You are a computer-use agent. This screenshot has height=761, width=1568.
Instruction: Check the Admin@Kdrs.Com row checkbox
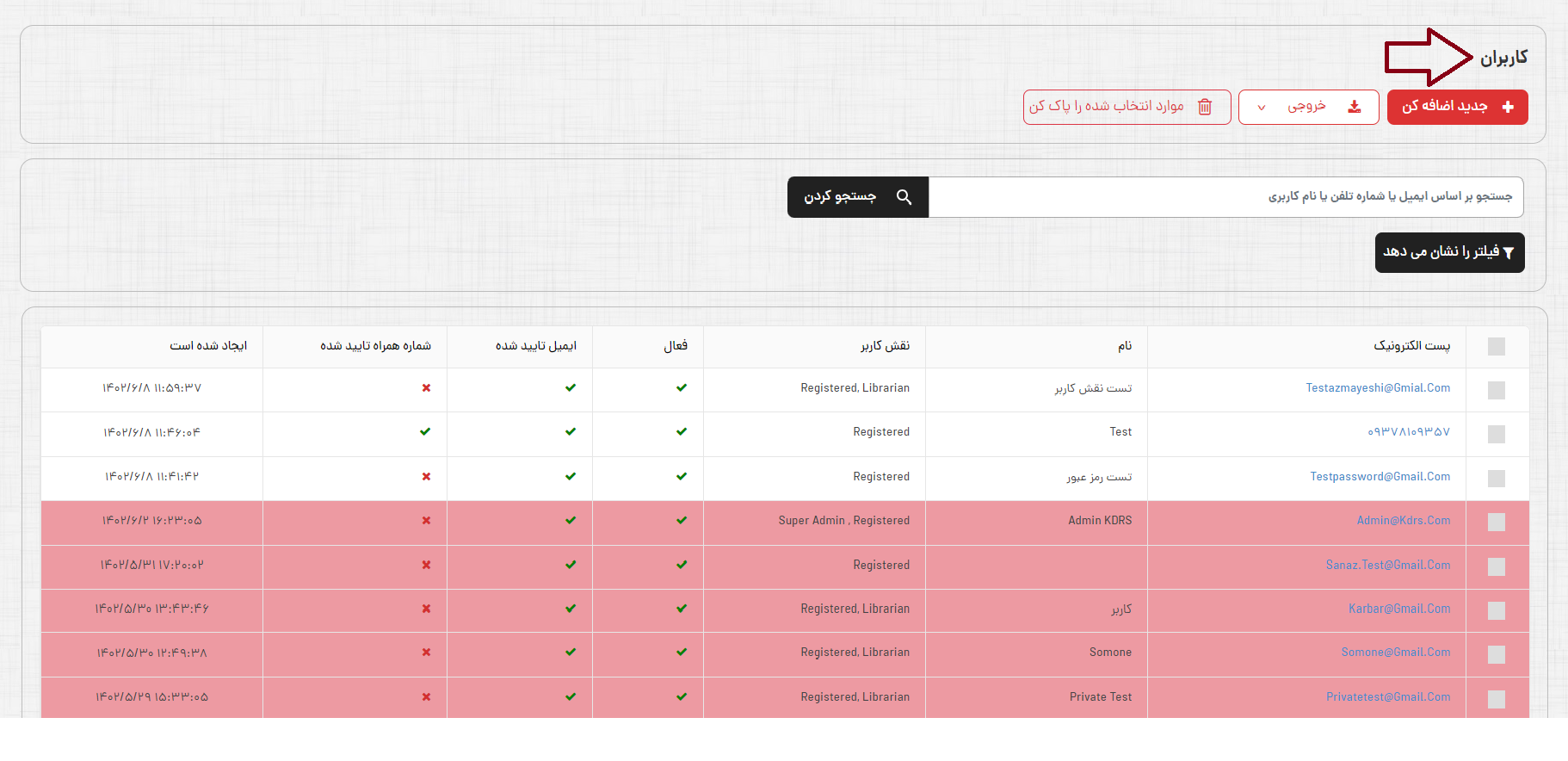1496,522
